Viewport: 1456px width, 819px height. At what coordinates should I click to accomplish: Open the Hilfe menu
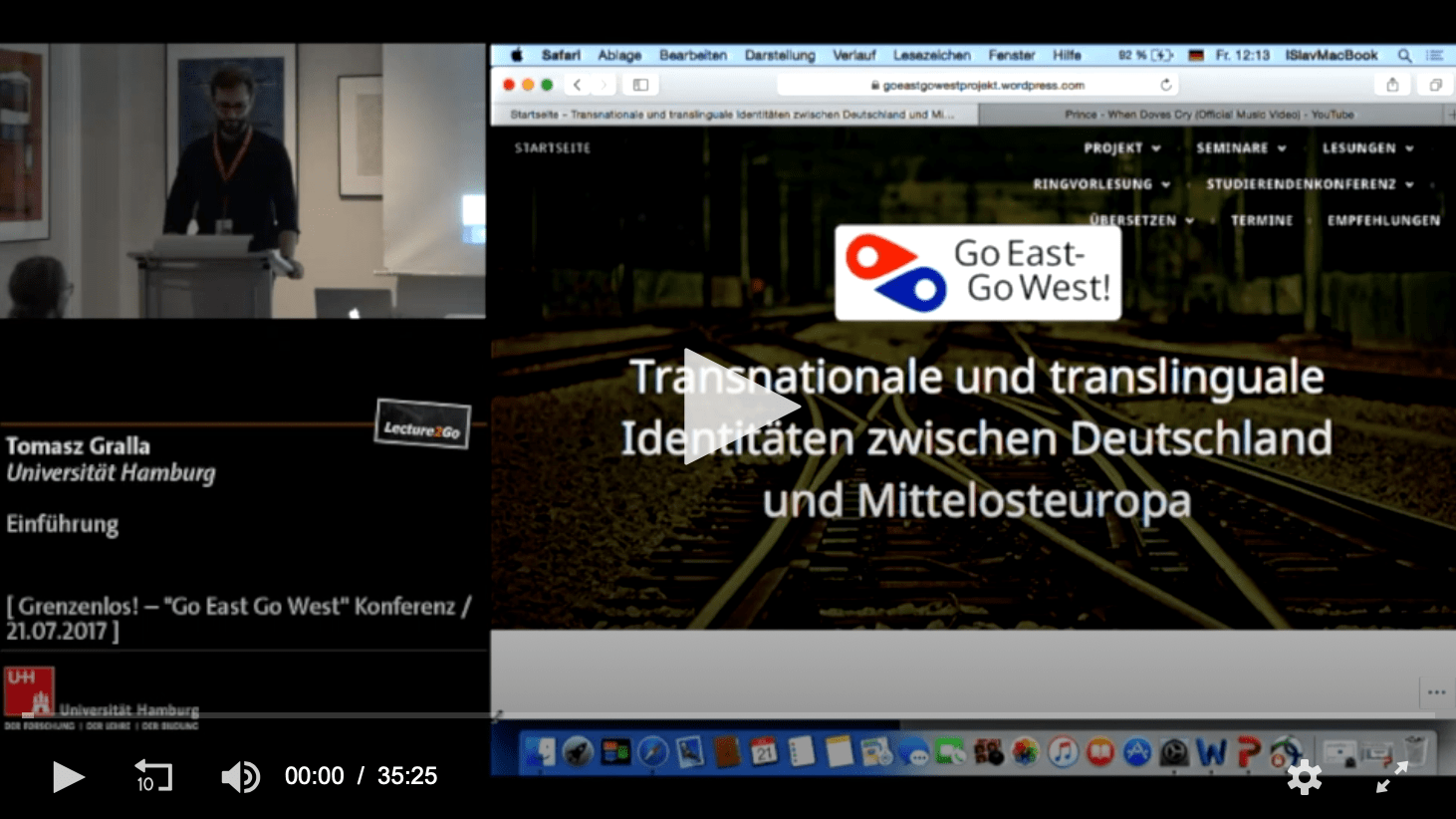coord(1067,55)
